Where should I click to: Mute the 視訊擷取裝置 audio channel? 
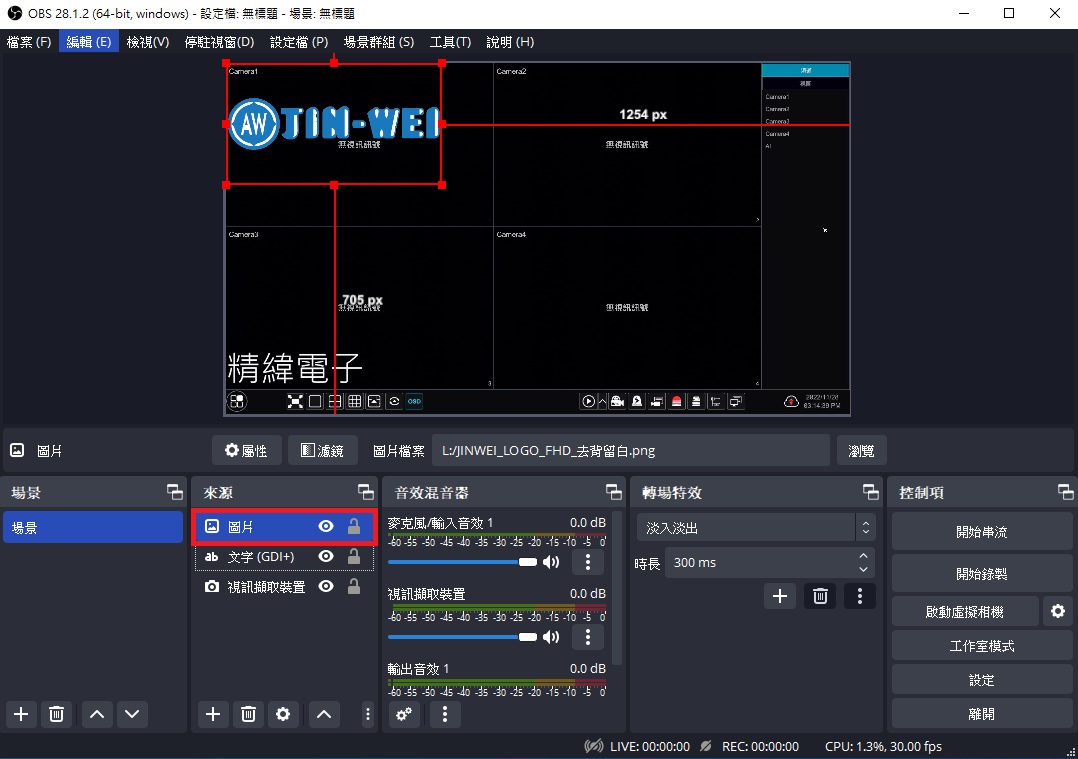(551, 637)
